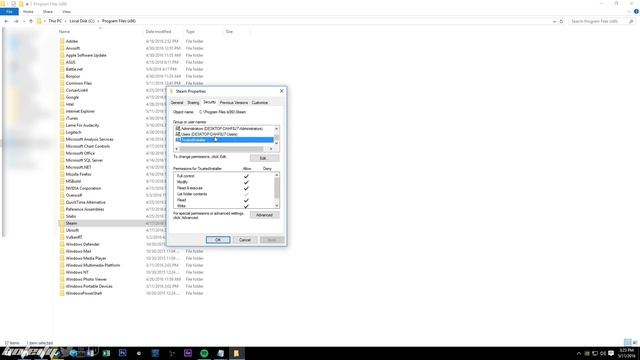Screen dimensions: 640x360
Task: Click the Users group icon in the list
Action: tap(178, 134)
